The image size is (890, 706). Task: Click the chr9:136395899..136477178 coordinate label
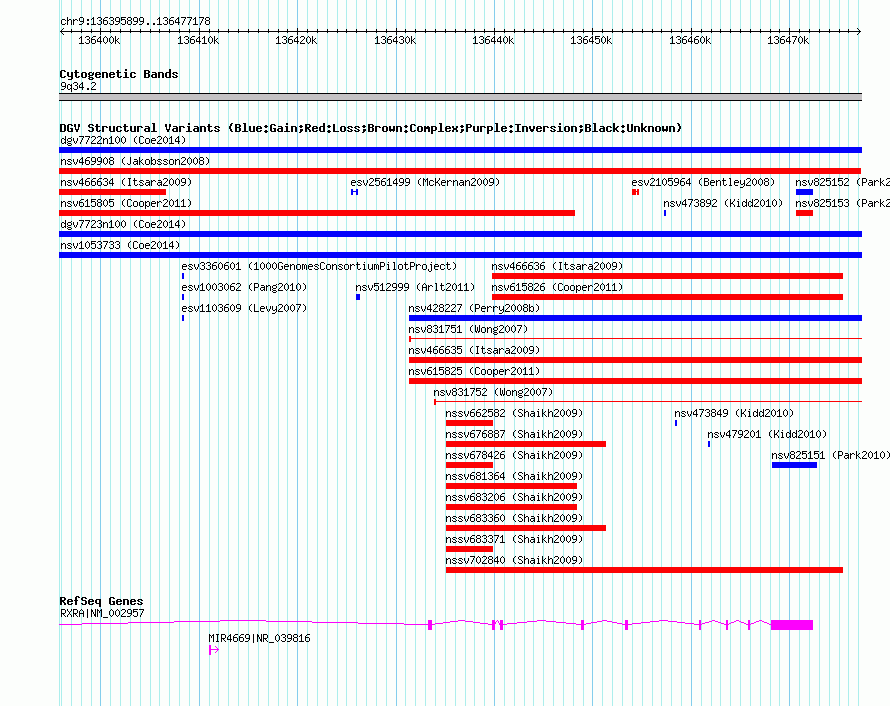(x=135, y=21)
